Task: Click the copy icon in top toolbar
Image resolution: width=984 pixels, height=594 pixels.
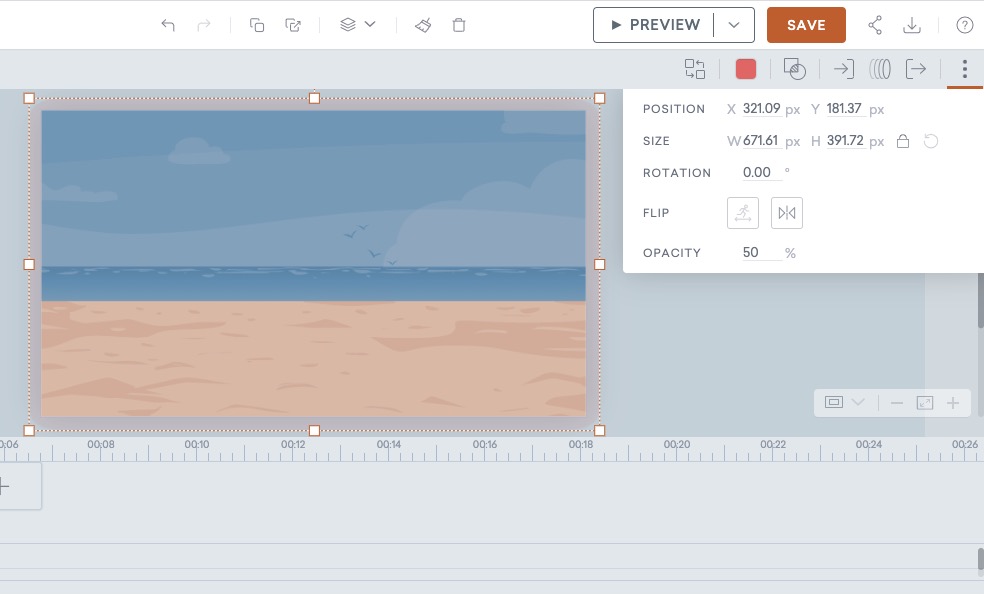Action: coord(257,25)
